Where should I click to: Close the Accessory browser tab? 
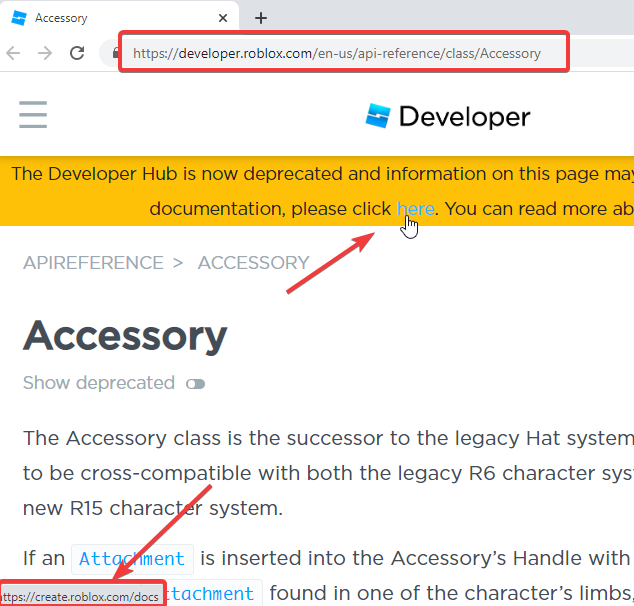click(223, 18)
